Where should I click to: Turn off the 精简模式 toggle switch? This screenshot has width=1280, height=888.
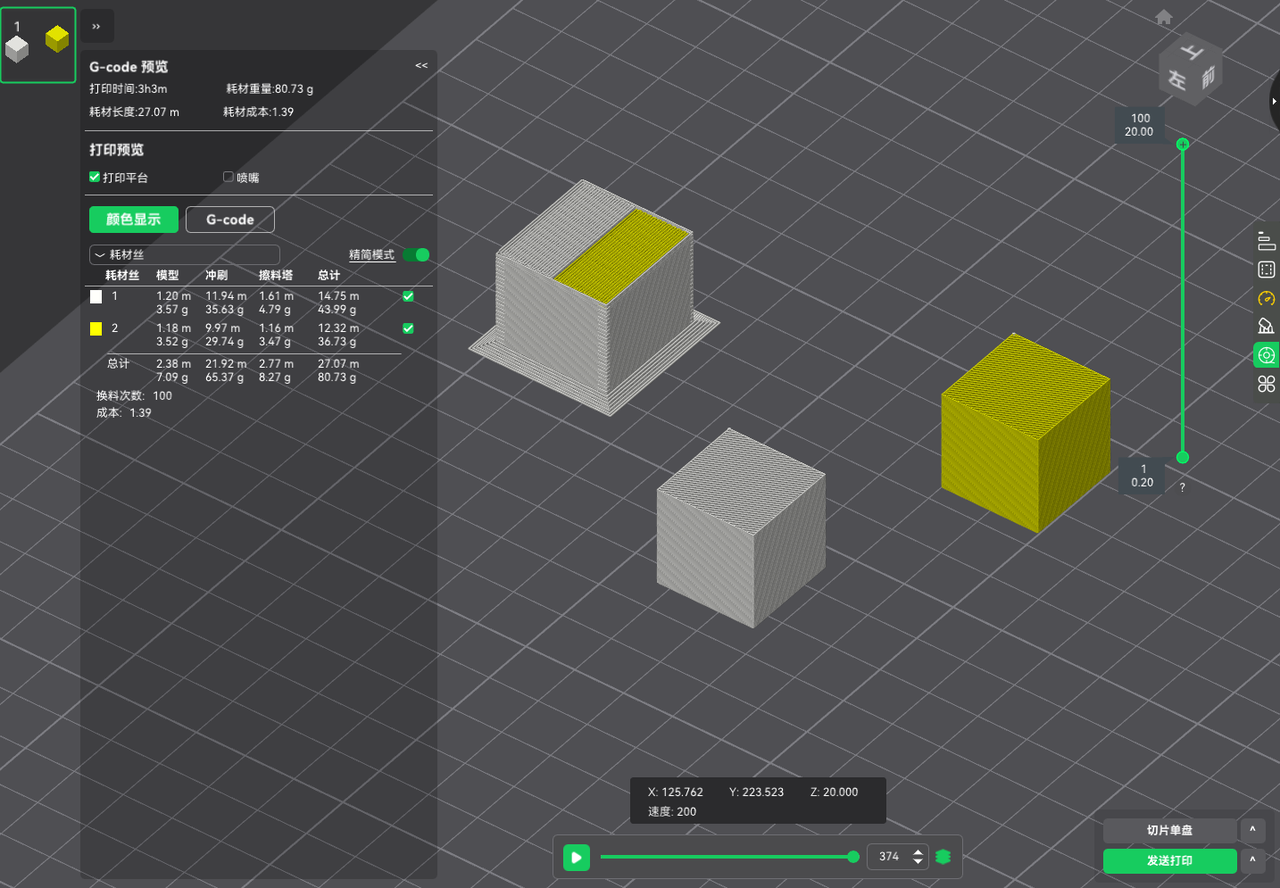[x=415, y=255]
